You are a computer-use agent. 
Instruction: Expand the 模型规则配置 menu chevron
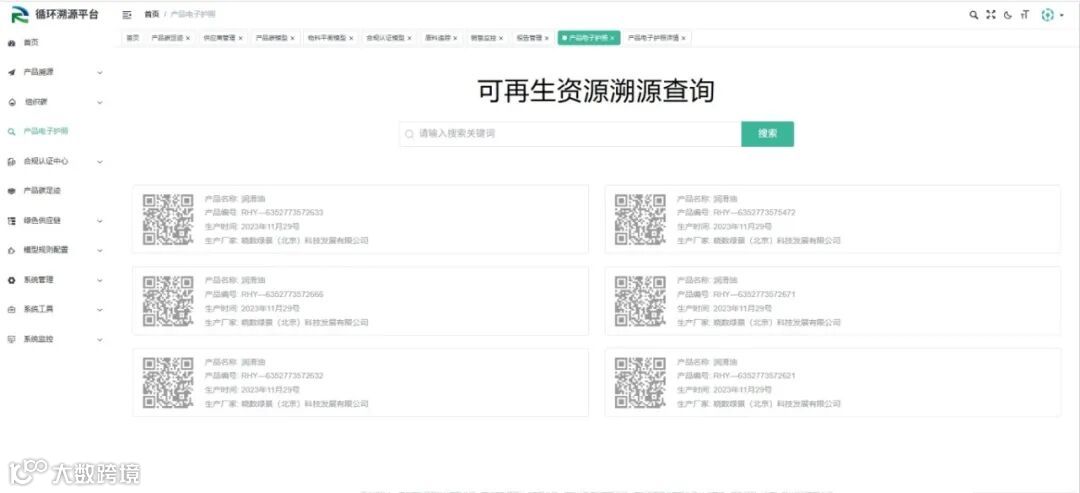[100, 250]
